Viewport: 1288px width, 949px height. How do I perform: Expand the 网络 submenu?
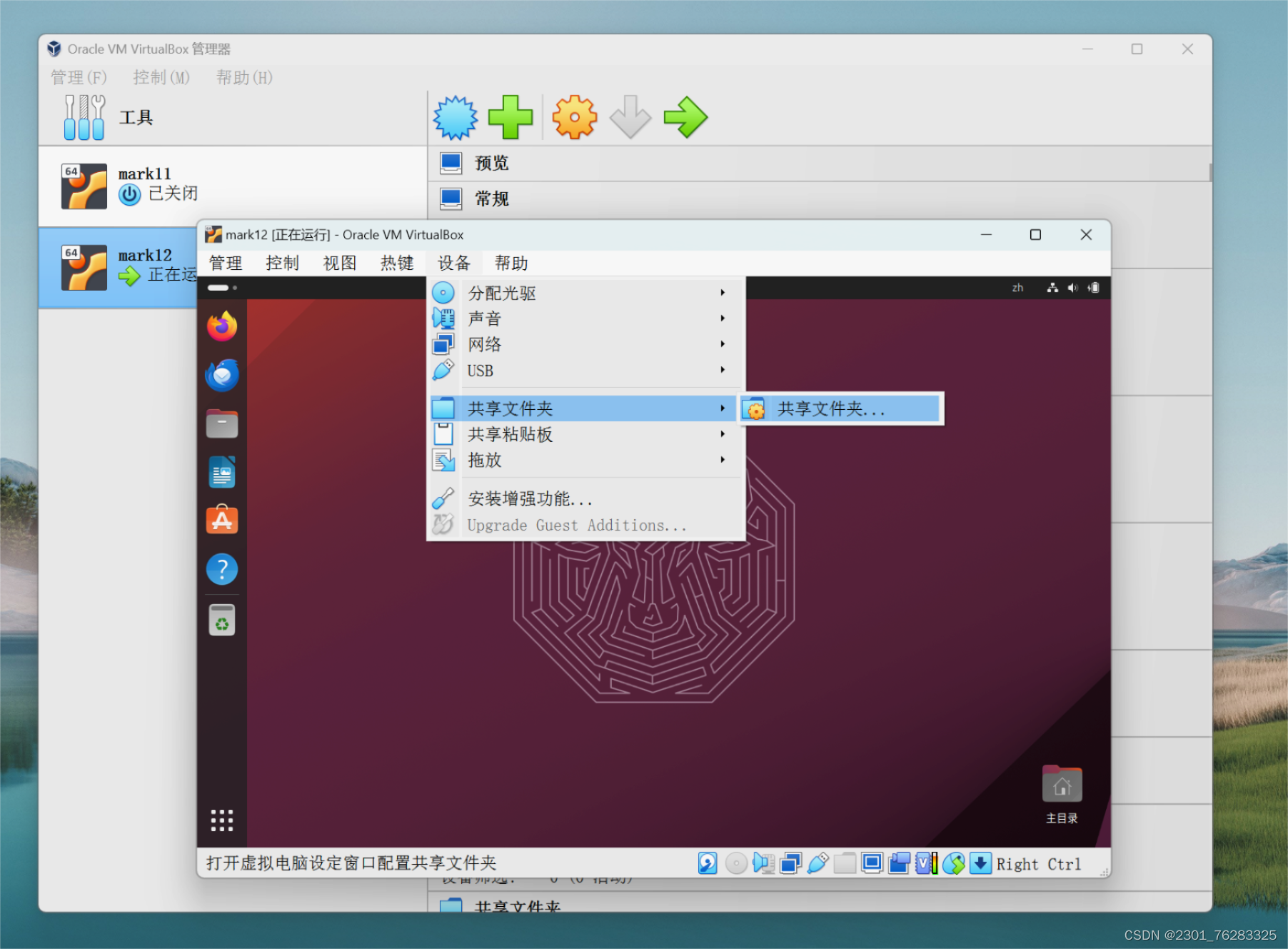click(x=586, y=344)
